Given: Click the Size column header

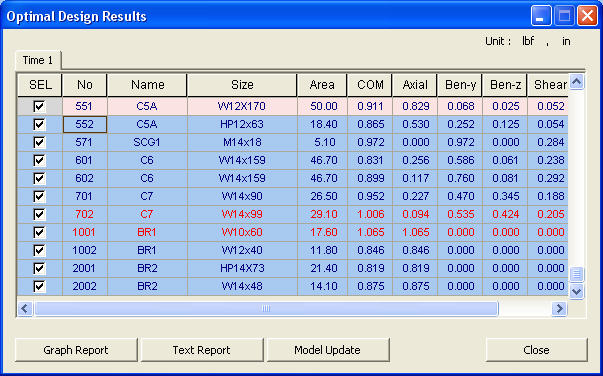Looking at the screenshot, I should pyautogui.click(x=242, y=85).
